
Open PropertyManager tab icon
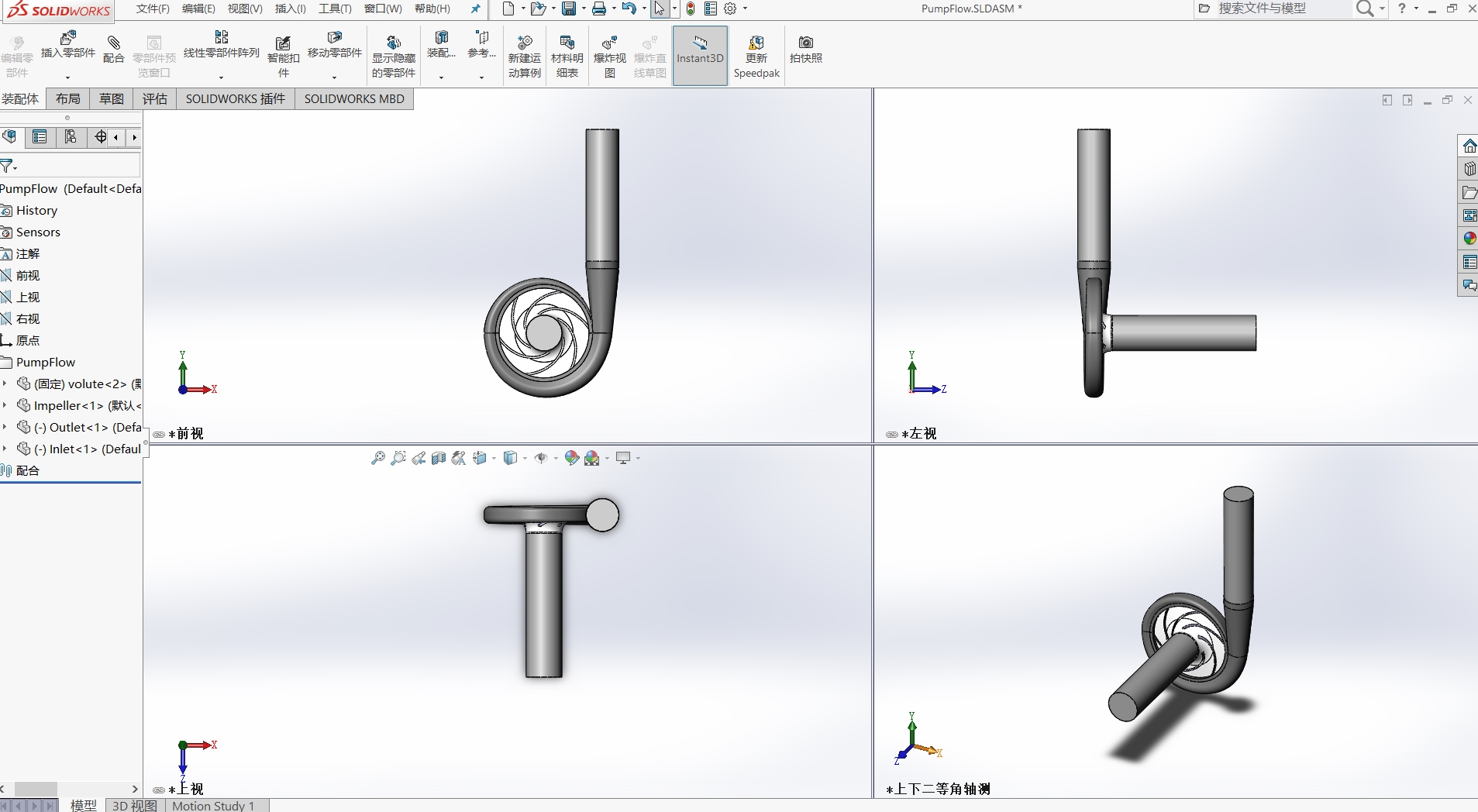[40, 137]
